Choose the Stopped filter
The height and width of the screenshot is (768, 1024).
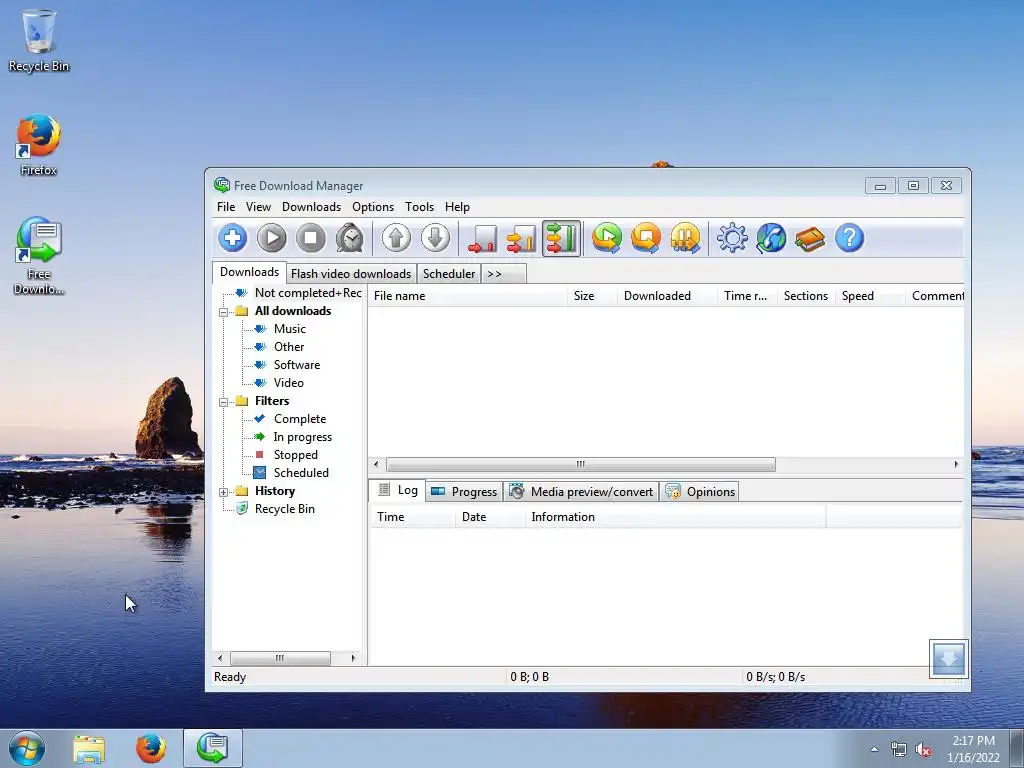click(295, 455)
